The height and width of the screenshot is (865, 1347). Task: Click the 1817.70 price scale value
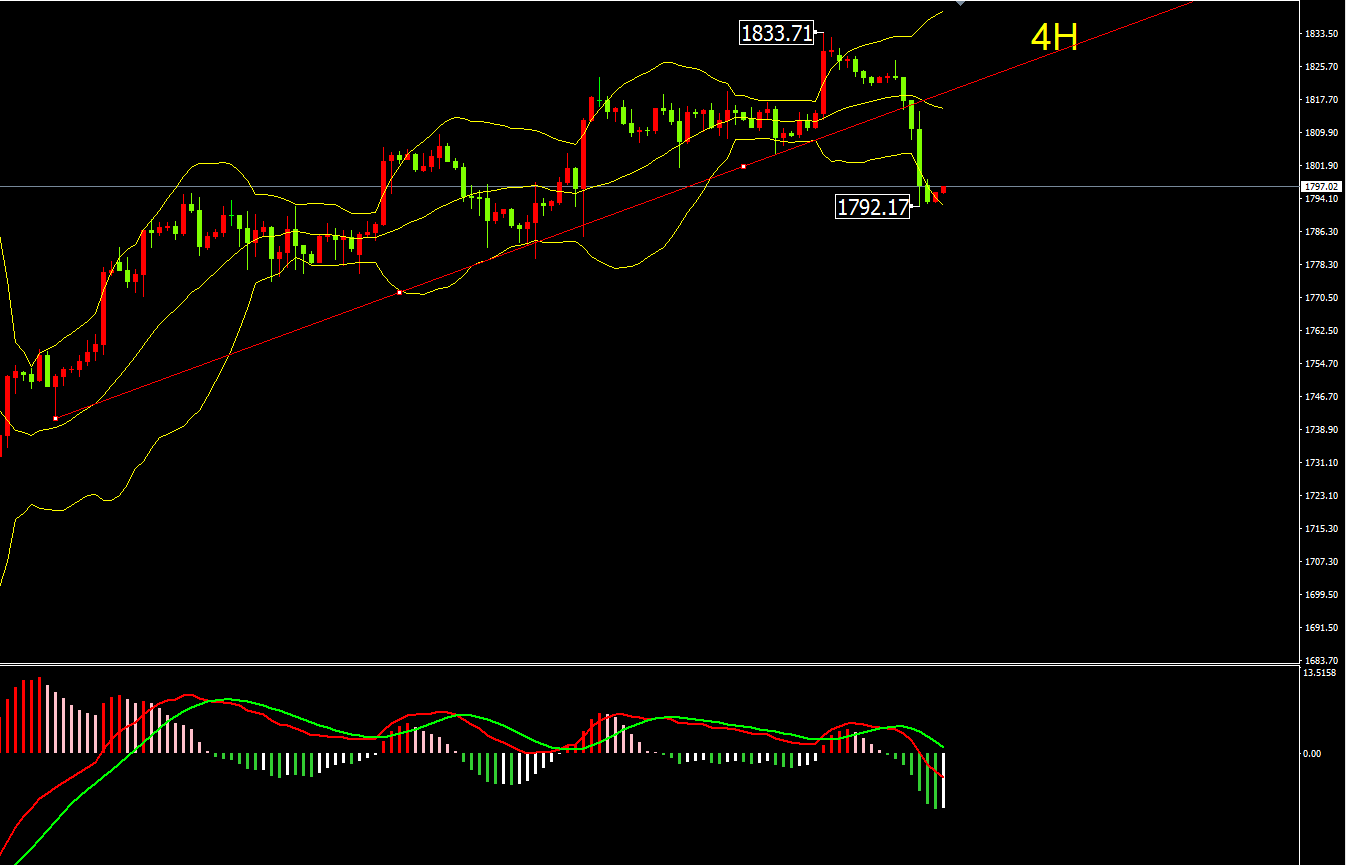pos(1321,100)
